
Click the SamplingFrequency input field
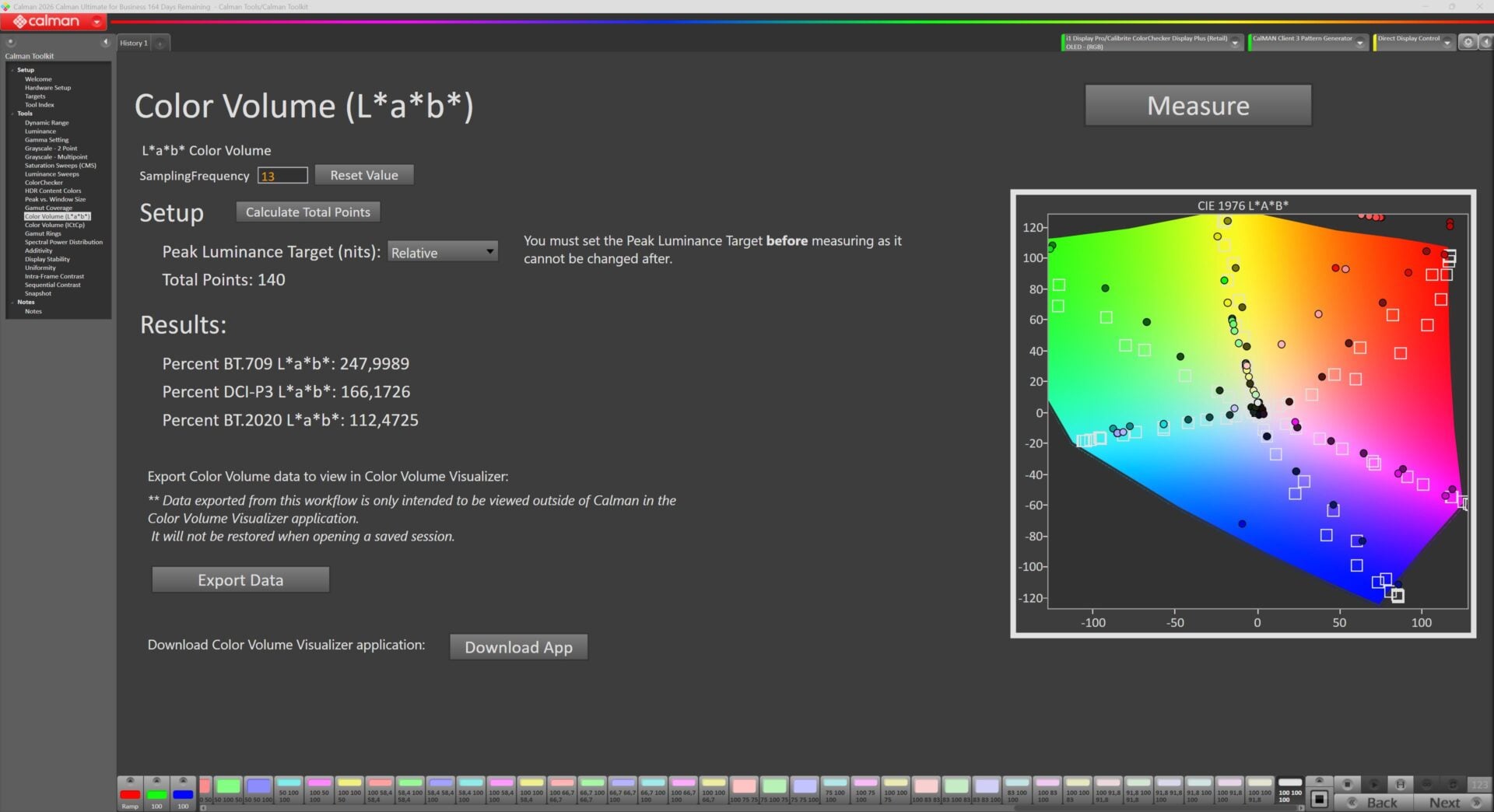(x=282, y=176)
